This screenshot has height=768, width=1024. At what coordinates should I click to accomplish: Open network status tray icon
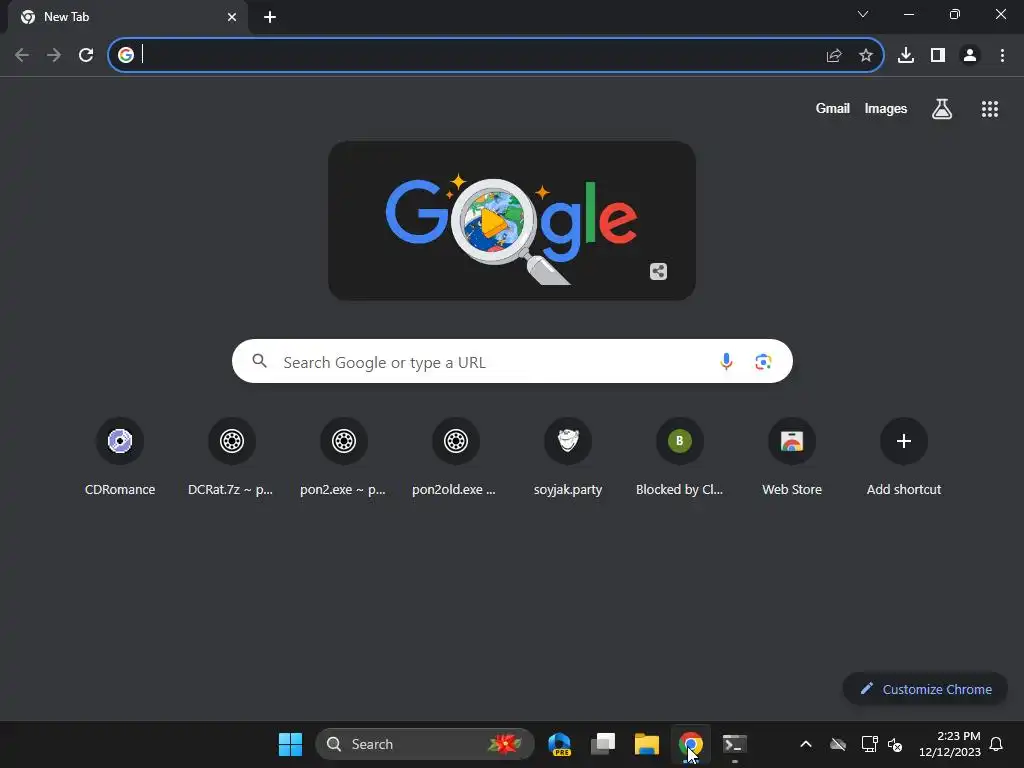coord(869,744)
